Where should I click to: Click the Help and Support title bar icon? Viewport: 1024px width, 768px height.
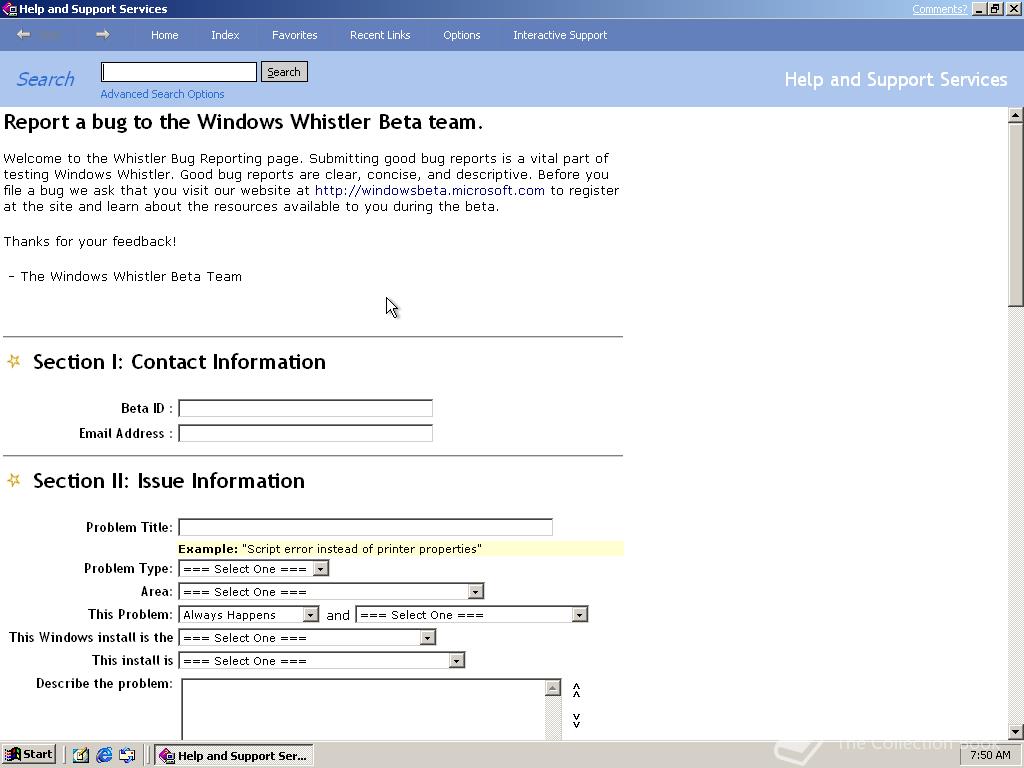[9, 8]
